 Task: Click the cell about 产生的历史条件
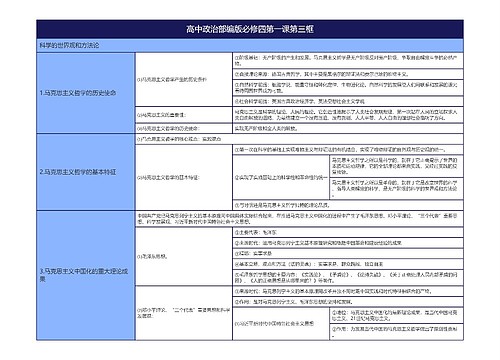(x=184, y=80)
